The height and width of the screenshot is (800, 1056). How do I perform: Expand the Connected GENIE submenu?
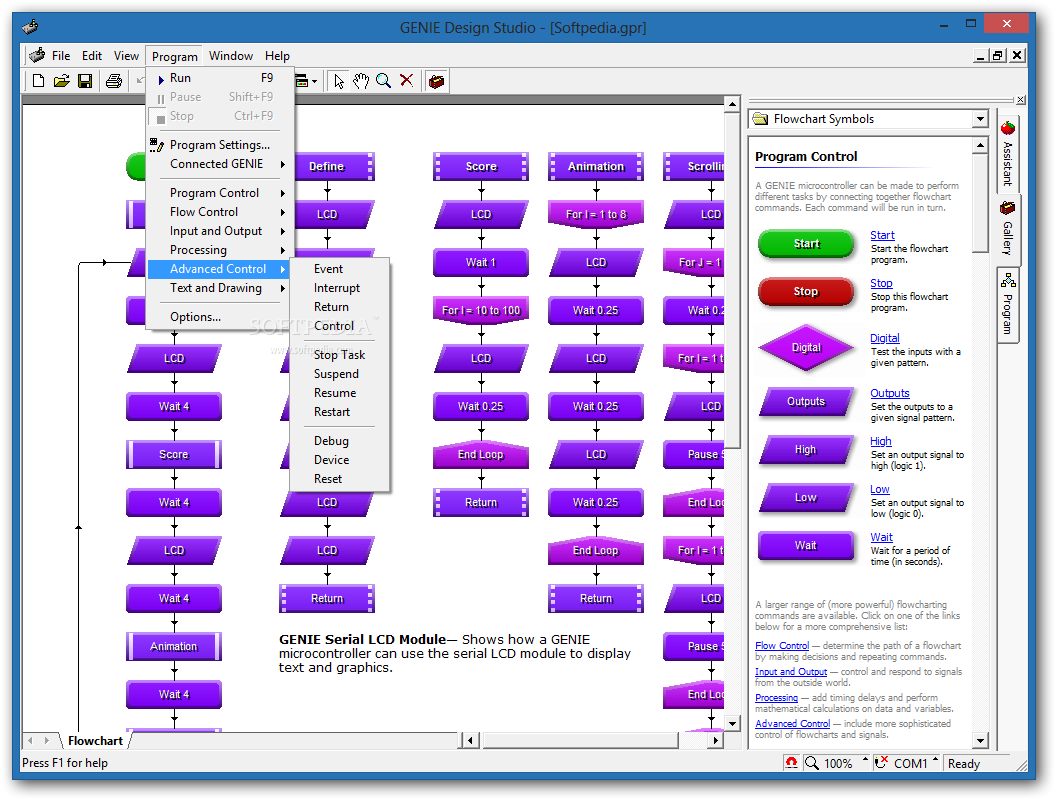(x=221, y=164)
